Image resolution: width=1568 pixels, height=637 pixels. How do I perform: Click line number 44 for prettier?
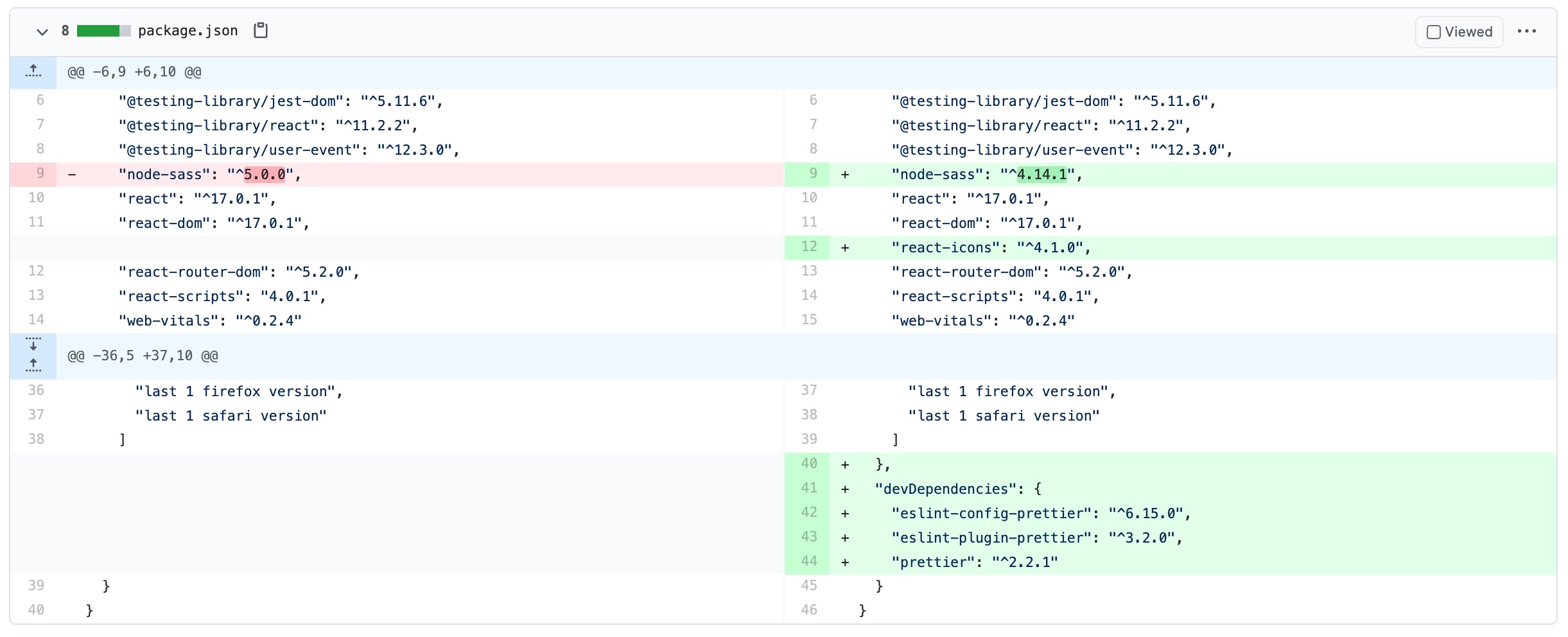807,562
